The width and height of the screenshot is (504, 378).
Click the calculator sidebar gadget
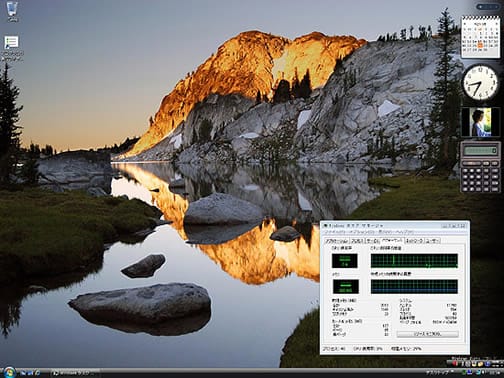click(480, 167)
